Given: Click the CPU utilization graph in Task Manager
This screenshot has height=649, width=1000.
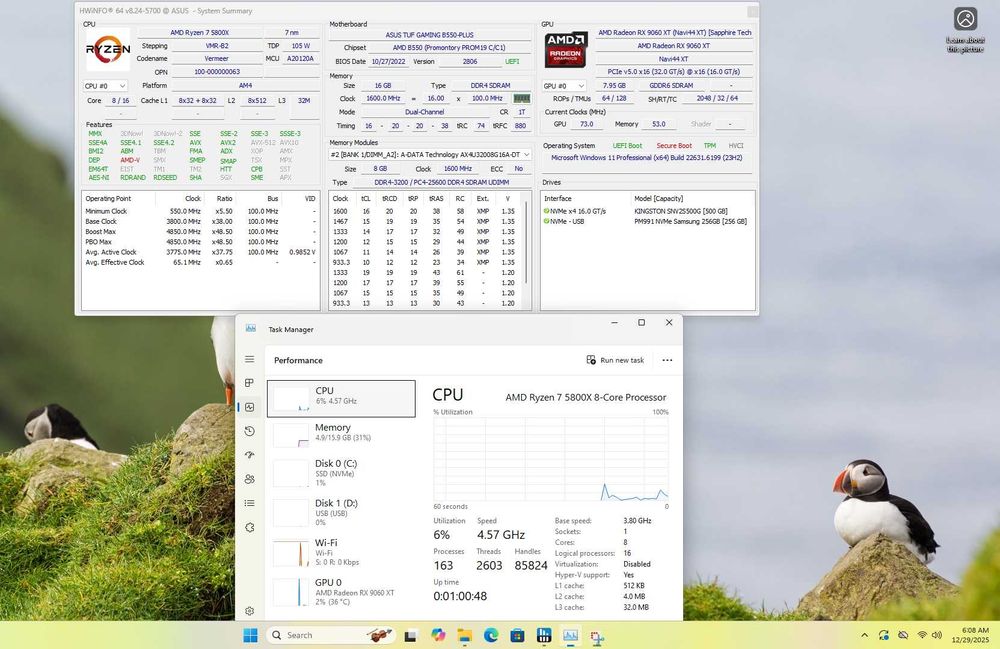Looking at the screenshot, I should 551,459.
